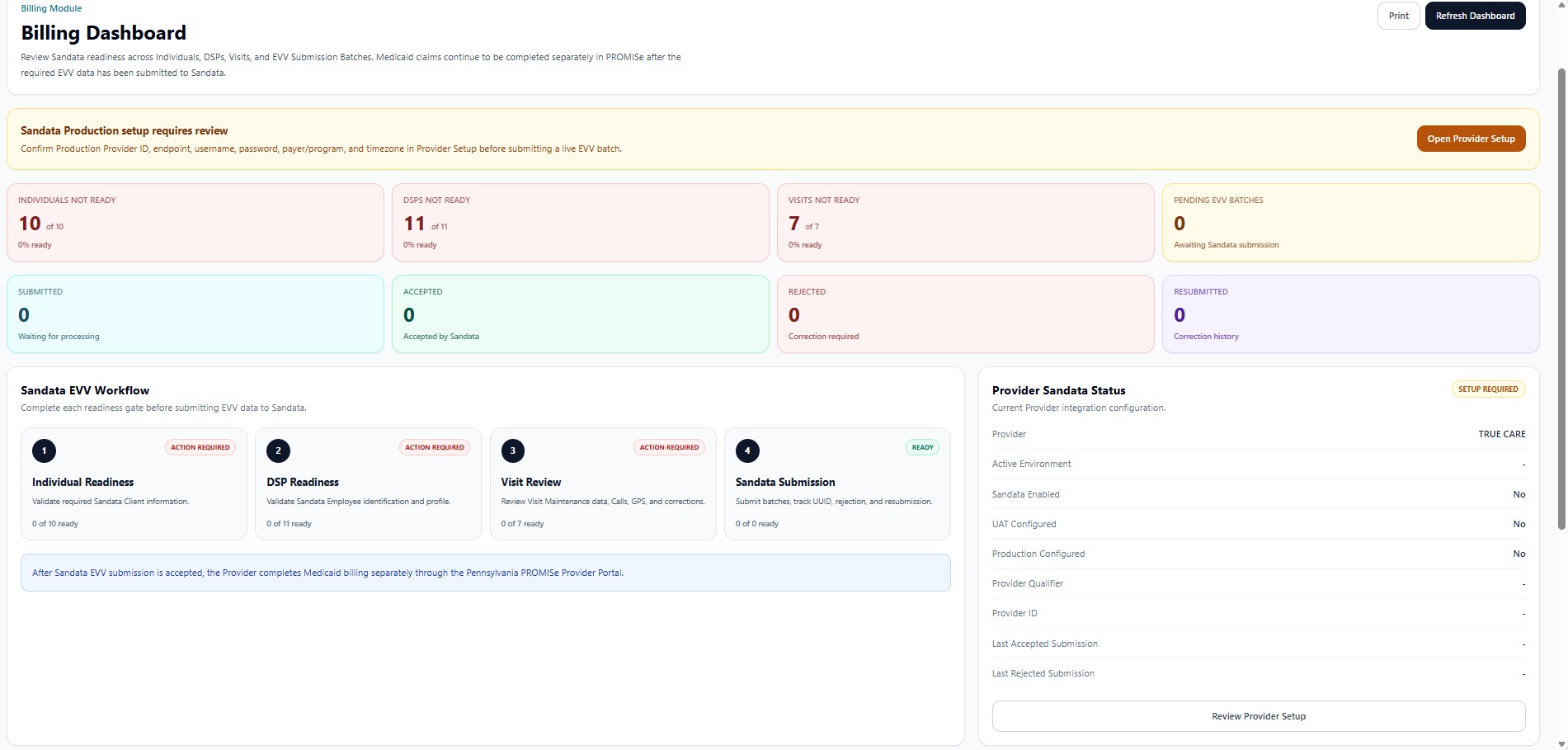
Task: Click '0 of 11 ready' text
Action: click(x=289, y=524)
